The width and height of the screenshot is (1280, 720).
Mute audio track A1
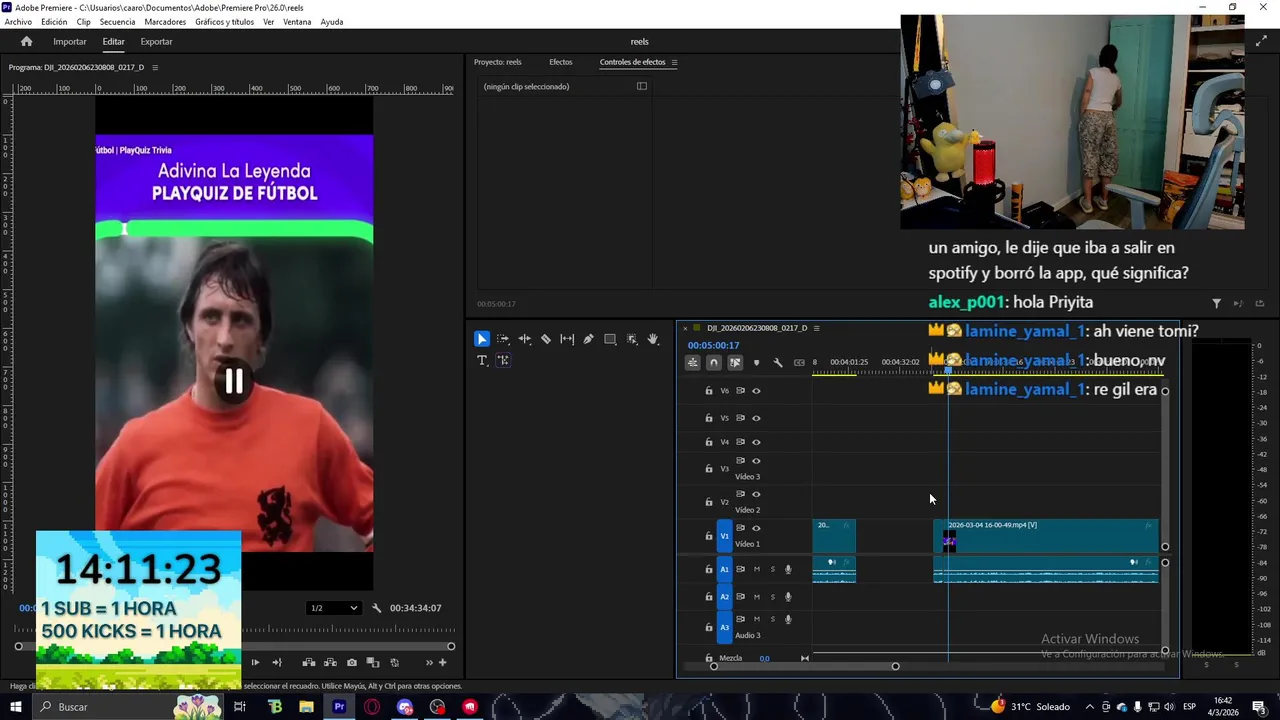pyautogui.click(x=756, y=569)
